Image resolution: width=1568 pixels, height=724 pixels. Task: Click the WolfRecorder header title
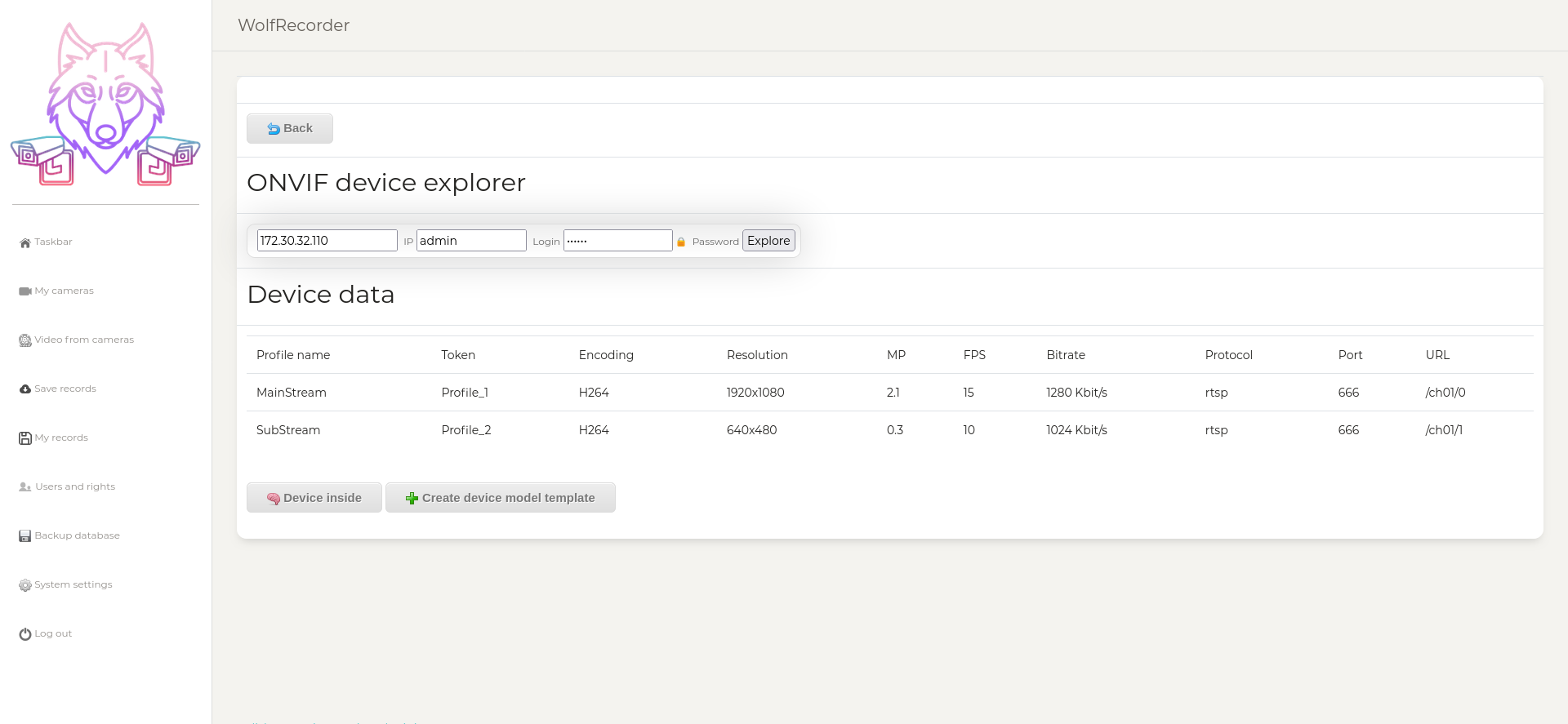[294, 25]
